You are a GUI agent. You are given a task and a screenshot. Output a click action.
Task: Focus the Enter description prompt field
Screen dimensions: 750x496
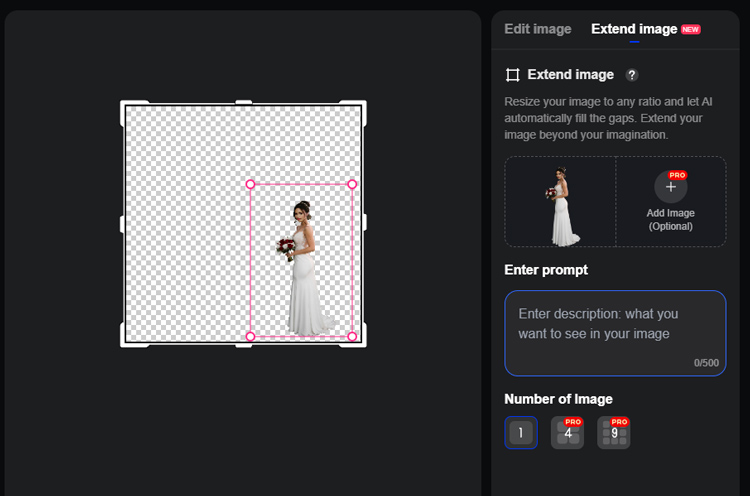pyautogui.click(x=615, y=333)
